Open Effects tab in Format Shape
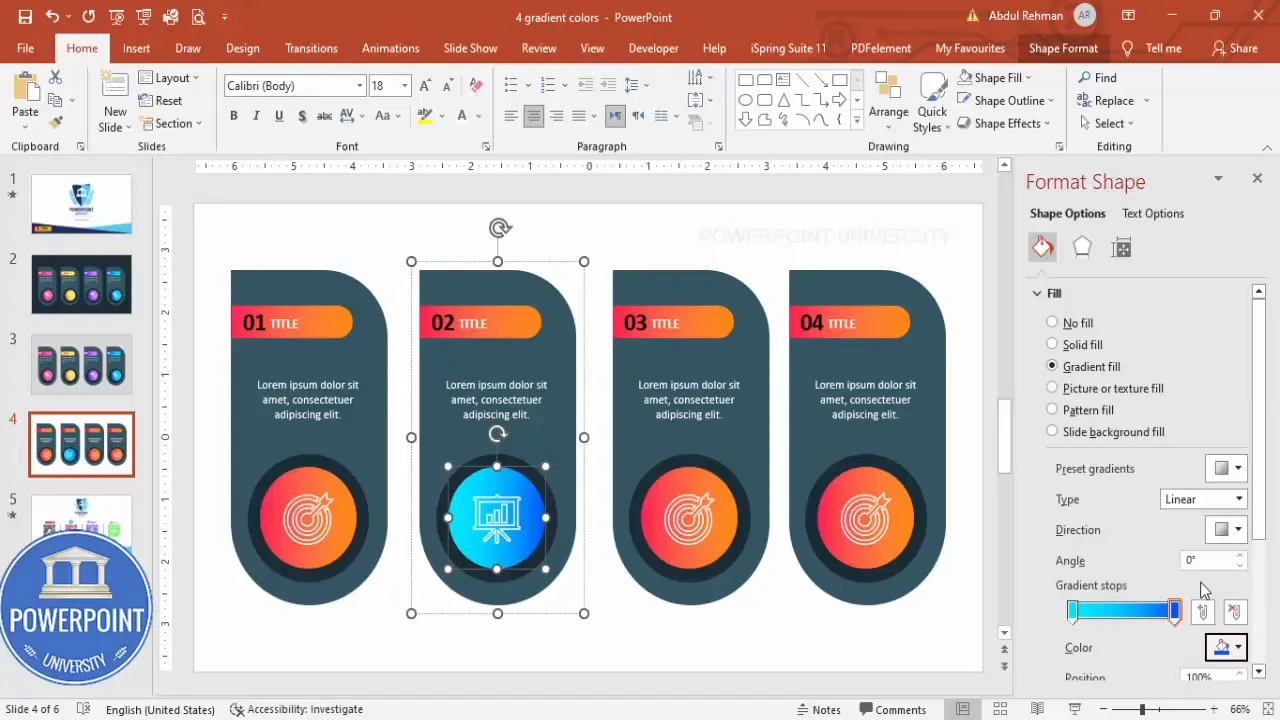 (1082, 247)
